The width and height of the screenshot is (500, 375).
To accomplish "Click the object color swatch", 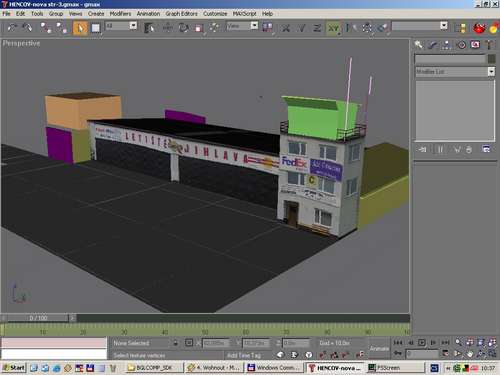I will click(492, 59).
